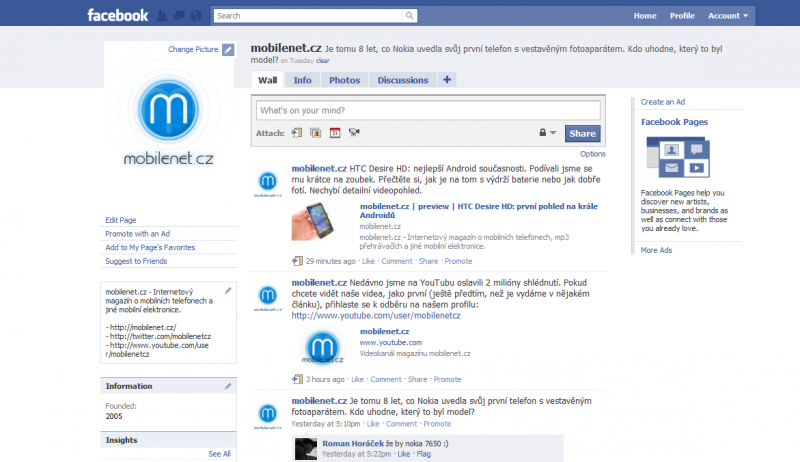The height and width of the screenshot is (462, 800).
Task: See All insights
Action: point(219,454)
